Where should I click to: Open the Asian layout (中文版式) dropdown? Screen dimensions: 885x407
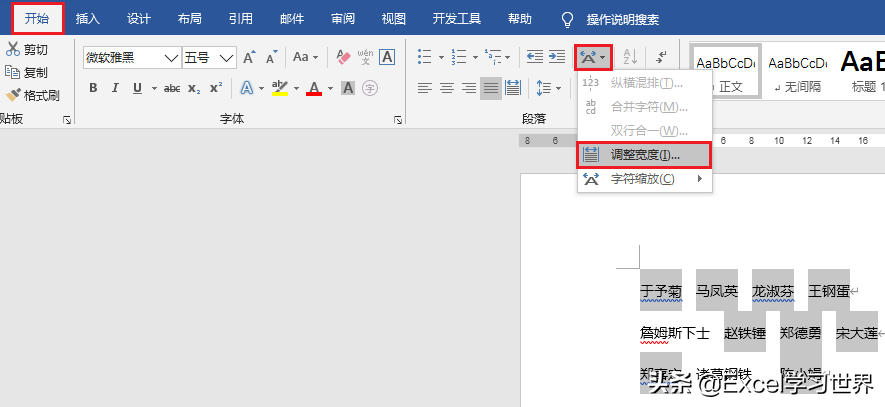click(x=593, y=57)
